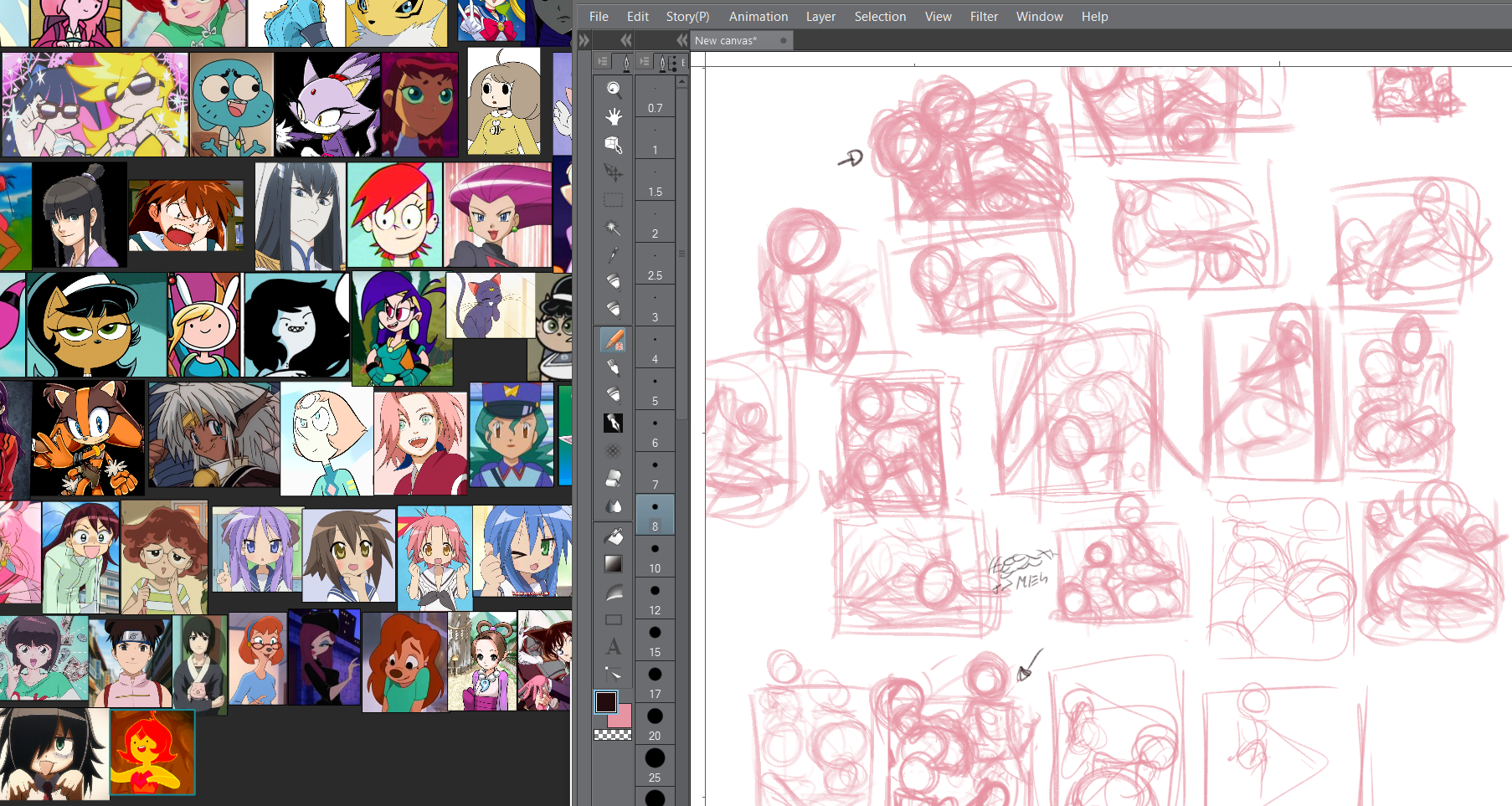Select the rectangular Selection area tool
Viewport: 1512px width, 806px height.
[x=614, y=200]
